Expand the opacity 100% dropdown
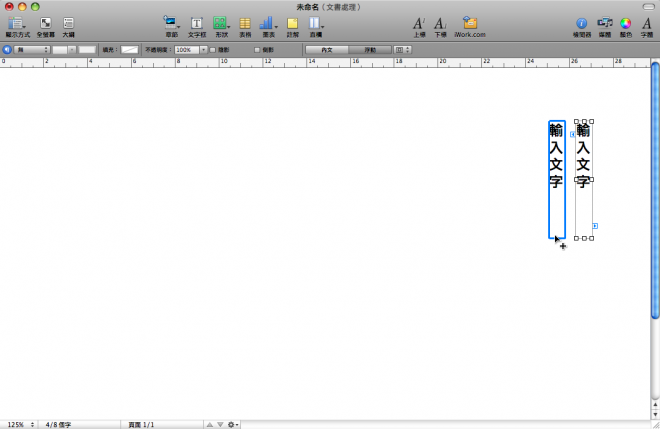Image resolution: width=660 pixels, height=429 pixels. [204, 49]
